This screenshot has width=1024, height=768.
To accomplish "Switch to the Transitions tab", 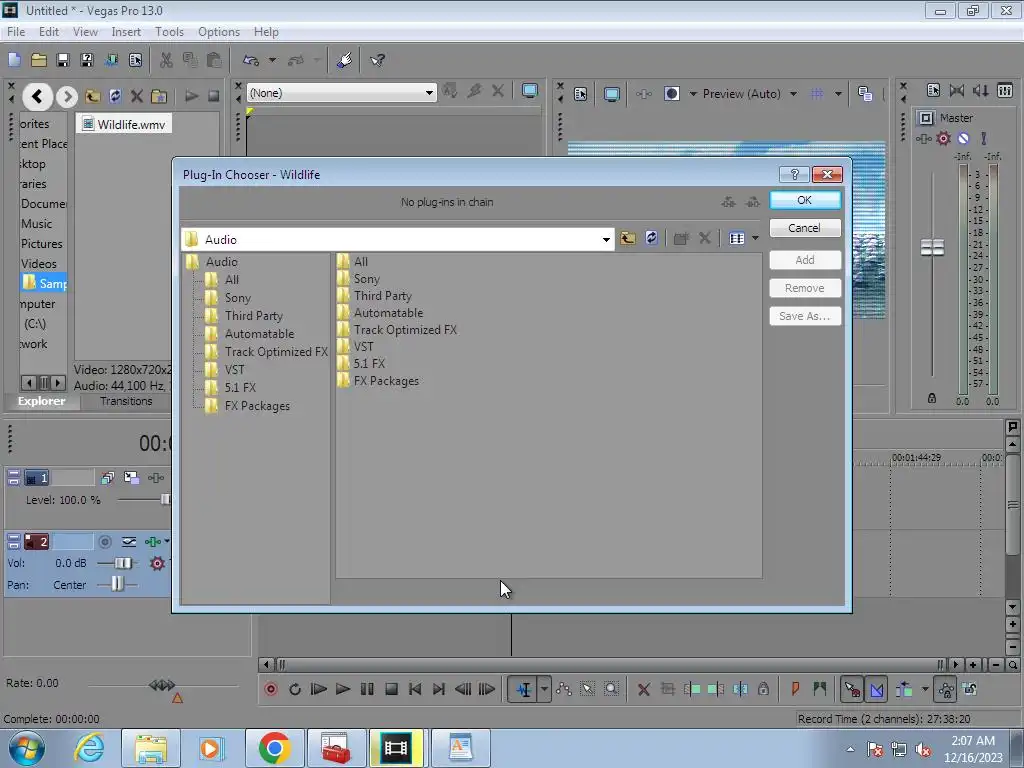I will (x=126, y=401).
